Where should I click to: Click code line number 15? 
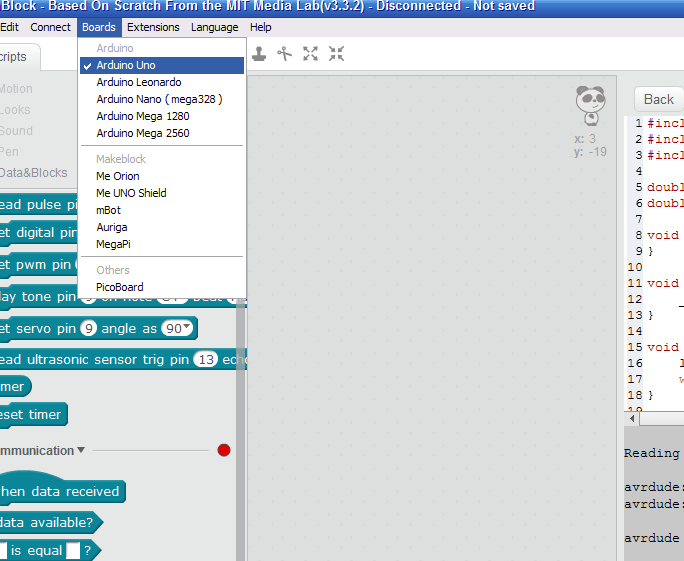pyautogui.click(x=635, y=347)
